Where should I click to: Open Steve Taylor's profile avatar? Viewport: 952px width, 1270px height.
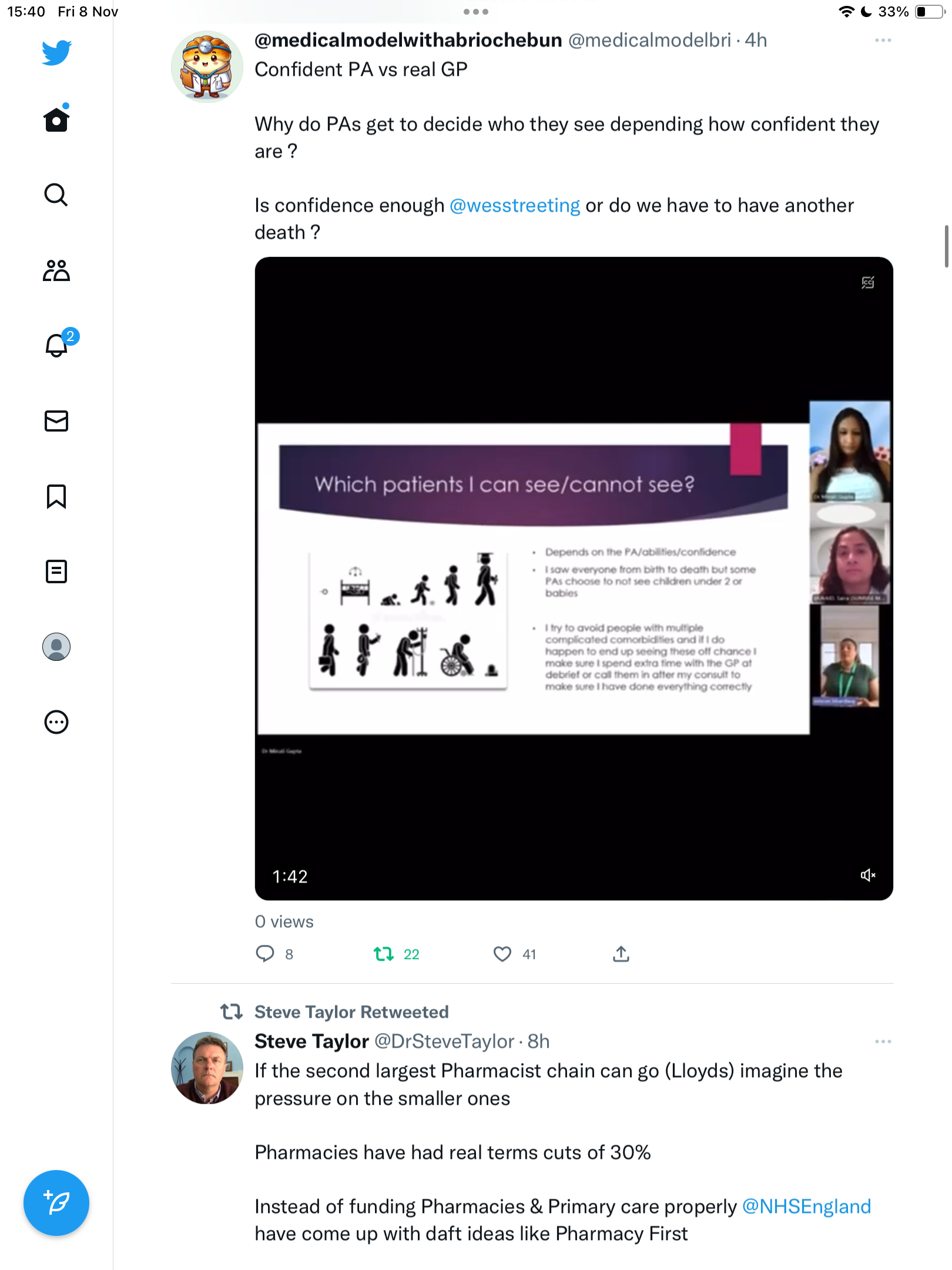pyautogui.click(x=207, y=1068)
